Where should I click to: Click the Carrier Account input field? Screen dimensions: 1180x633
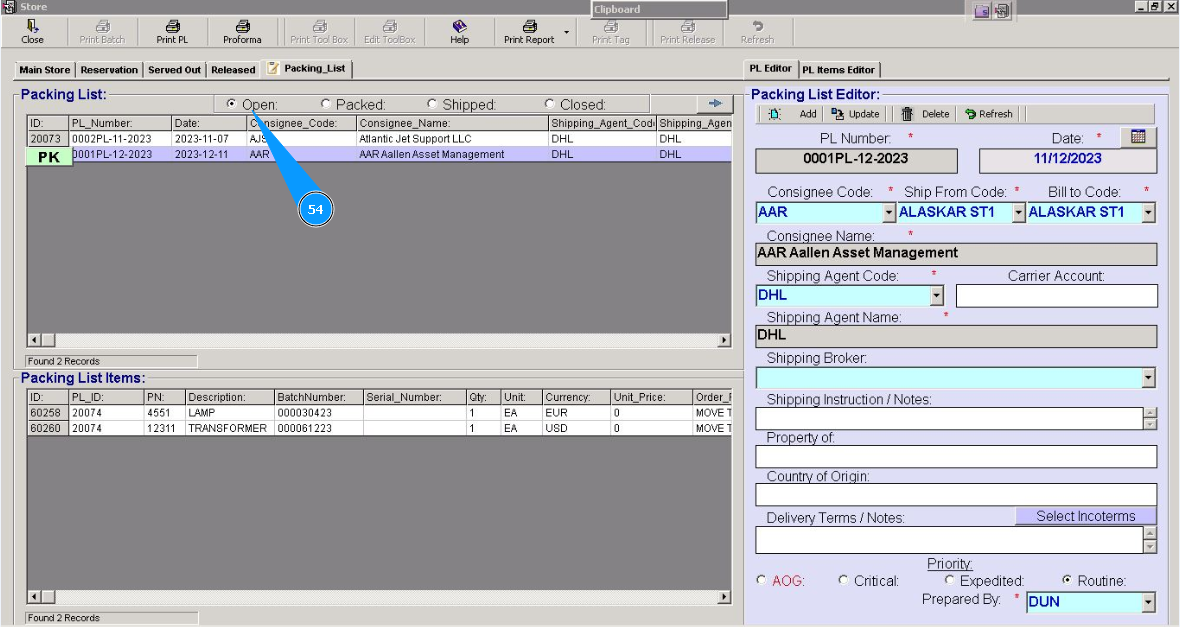[x=1056, y=296]
